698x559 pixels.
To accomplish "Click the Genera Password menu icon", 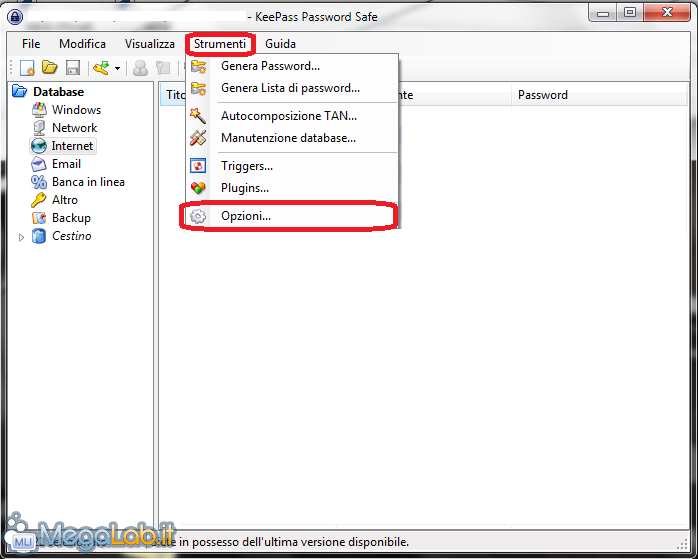I will click(x=198, y=66).
